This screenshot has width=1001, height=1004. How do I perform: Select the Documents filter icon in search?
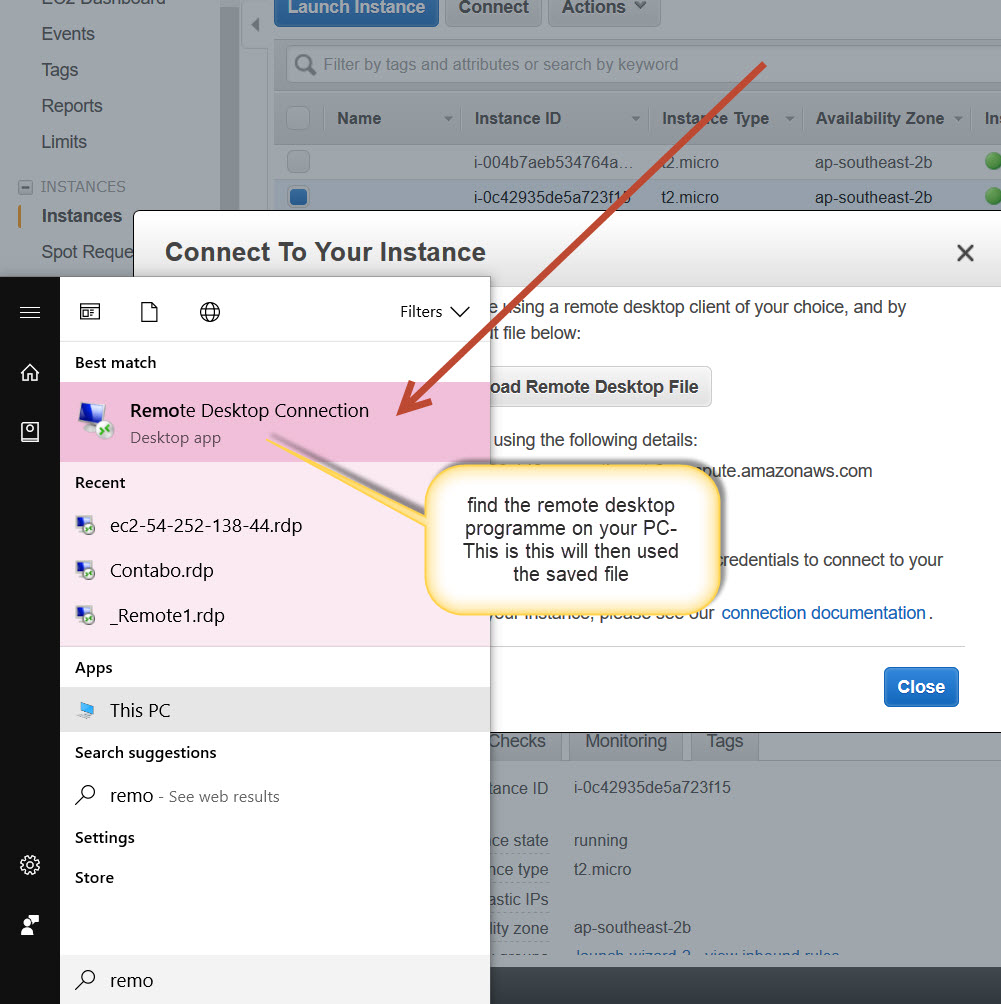click(149, 312)
